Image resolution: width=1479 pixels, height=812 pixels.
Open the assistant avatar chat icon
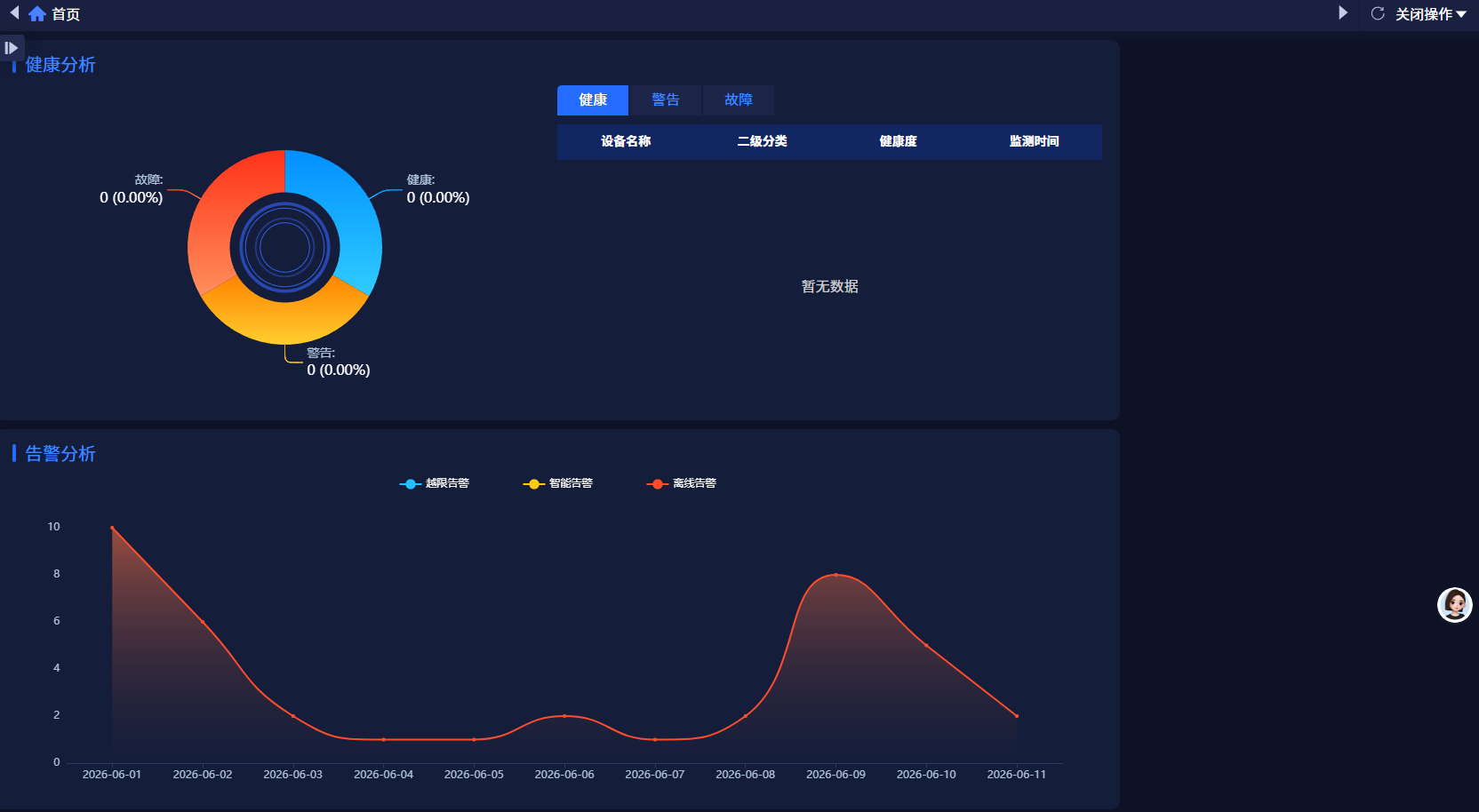[x=1455, y=605]
